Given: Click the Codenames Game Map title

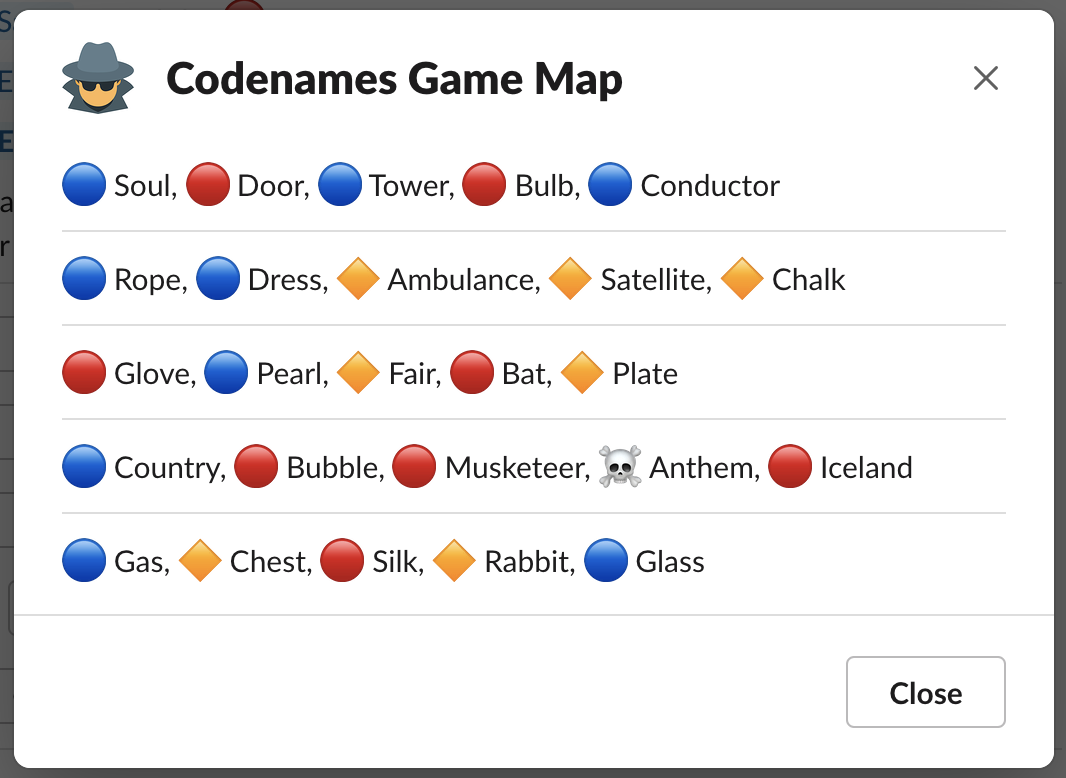Looking at the screenshot, I should [395, 79].
